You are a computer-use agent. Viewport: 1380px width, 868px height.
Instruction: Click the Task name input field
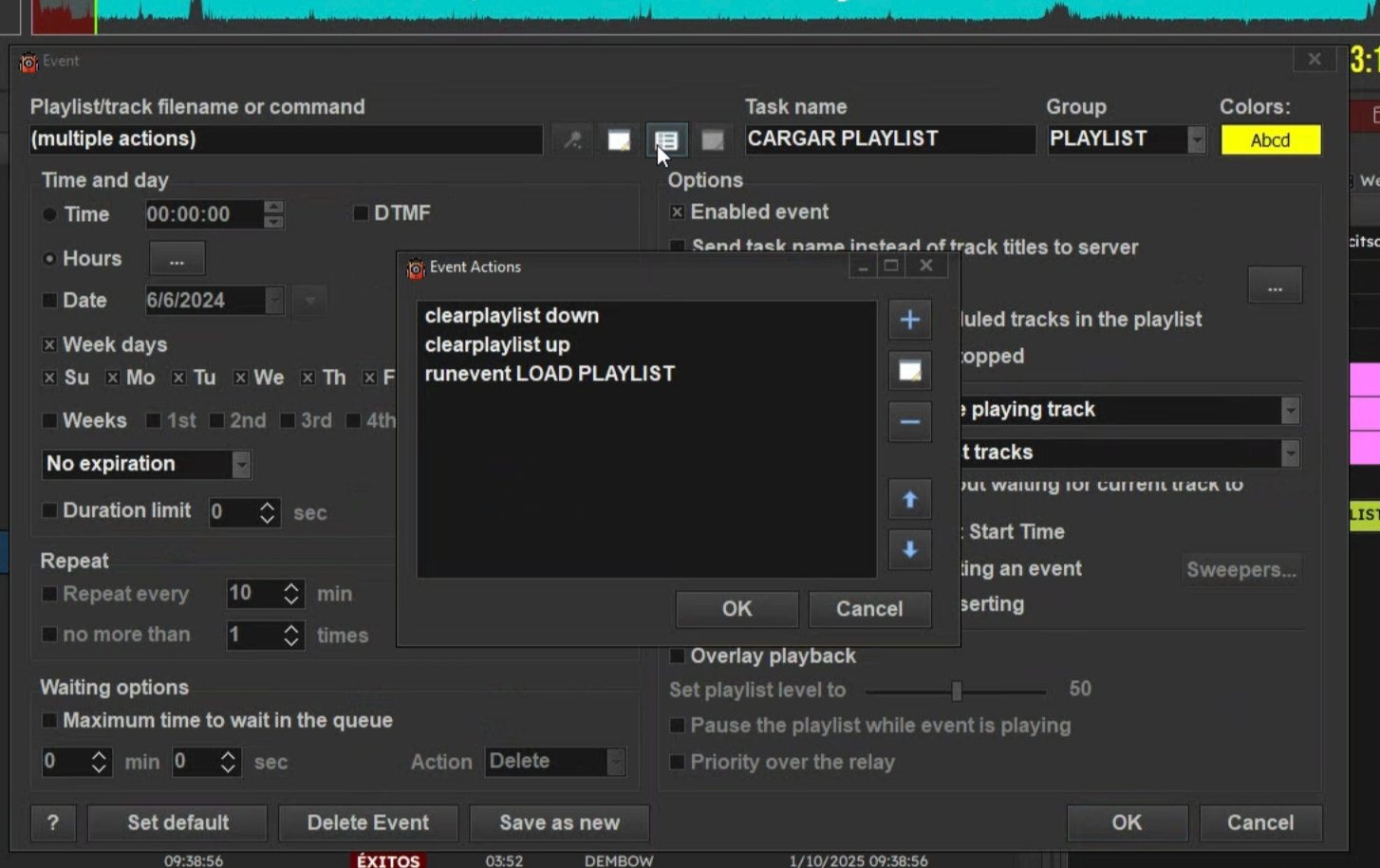click(888, 139)
